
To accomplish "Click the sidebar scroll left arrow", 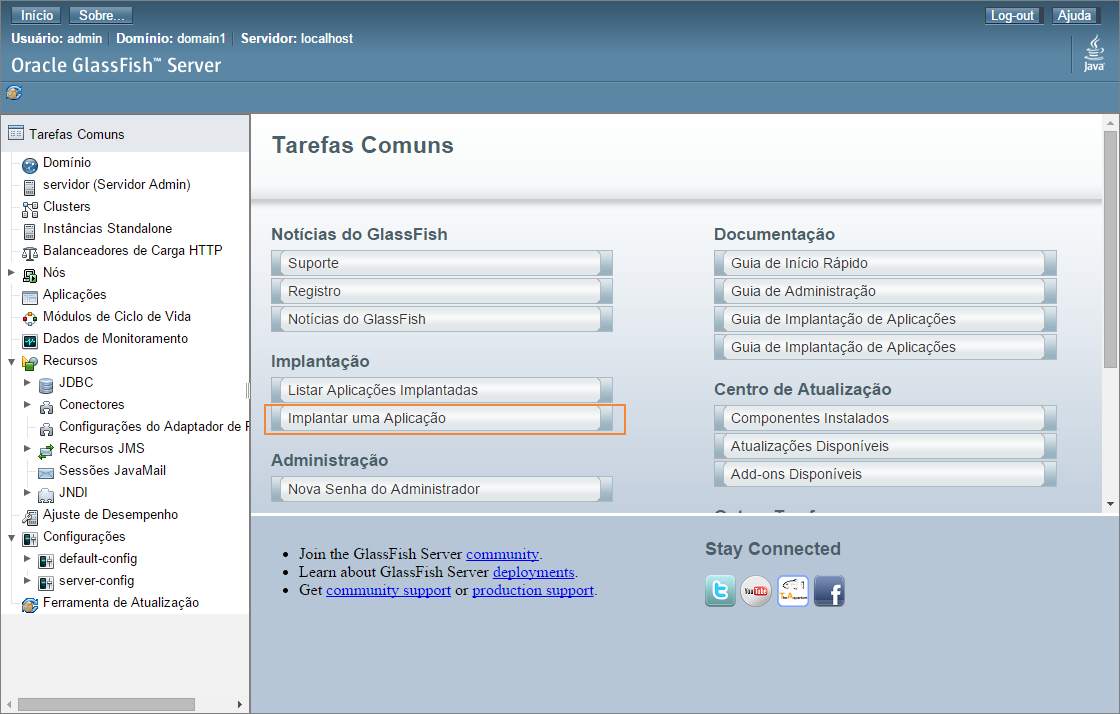I will [x=9, y=705].
